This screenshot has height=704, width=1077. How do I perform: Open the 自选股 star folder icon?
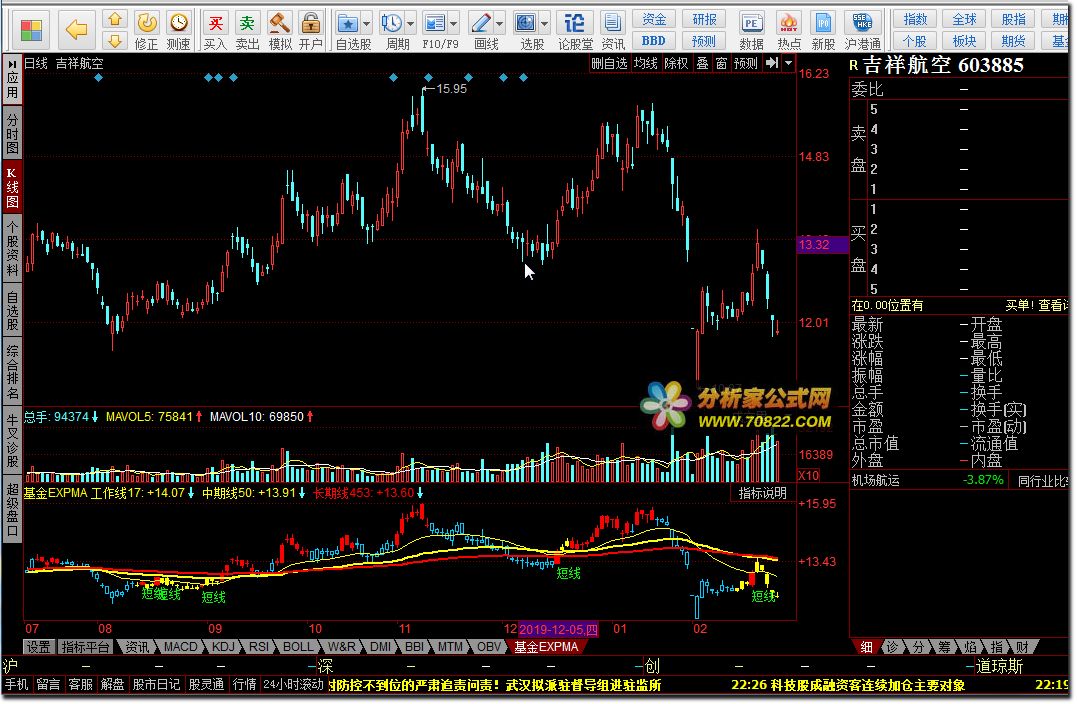348,23
